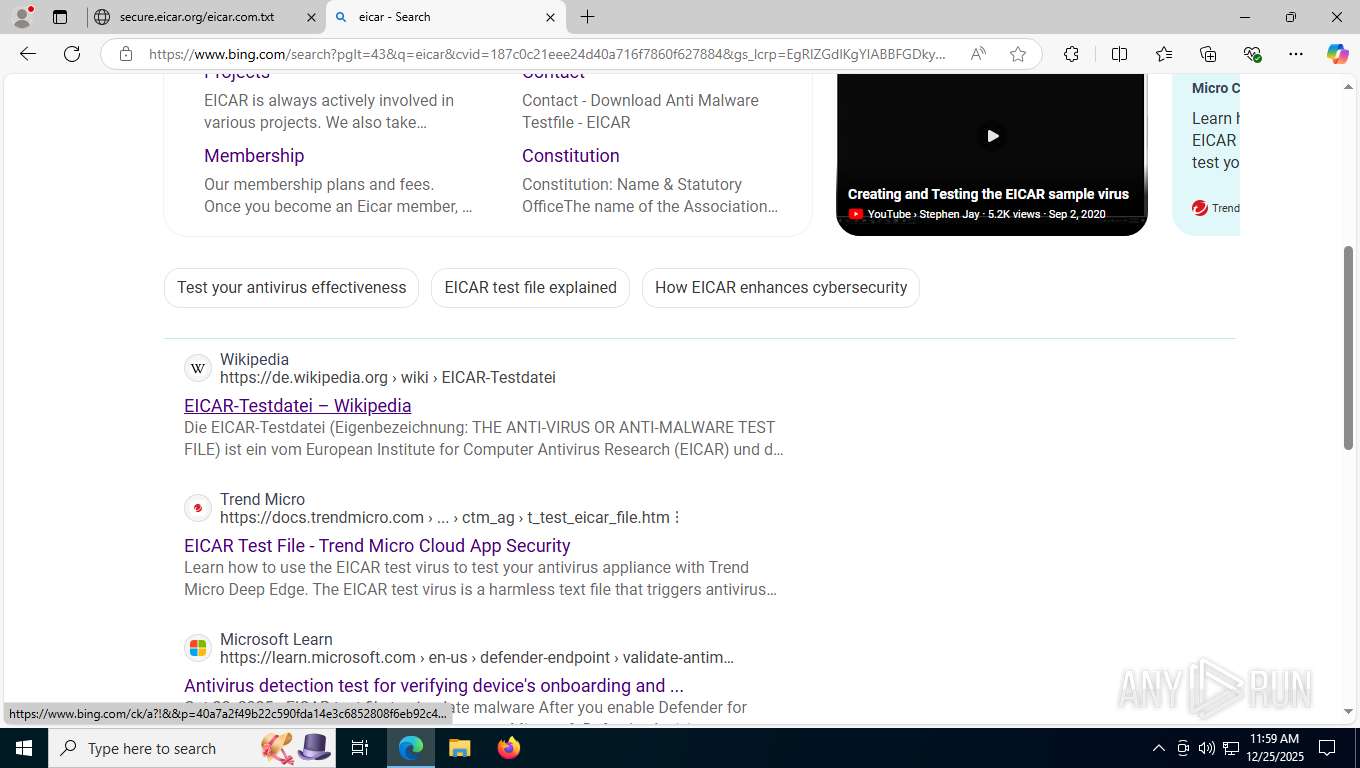Select Test your antivirus effectiveness chip
This screenshot has width=1360, height=768.
[x=292, y=288]
